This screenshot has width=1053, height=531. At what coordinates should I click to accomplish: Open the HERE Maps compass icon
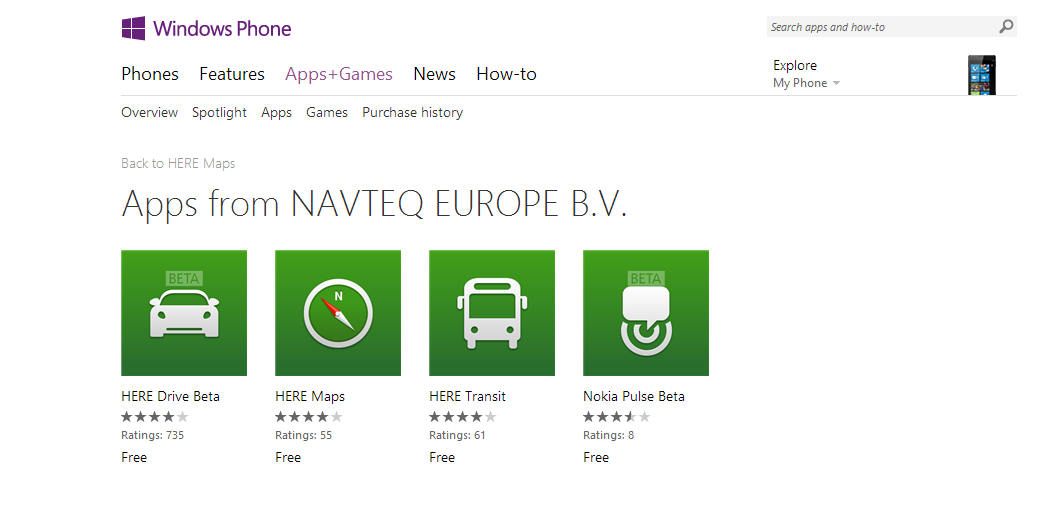(338, 313)
